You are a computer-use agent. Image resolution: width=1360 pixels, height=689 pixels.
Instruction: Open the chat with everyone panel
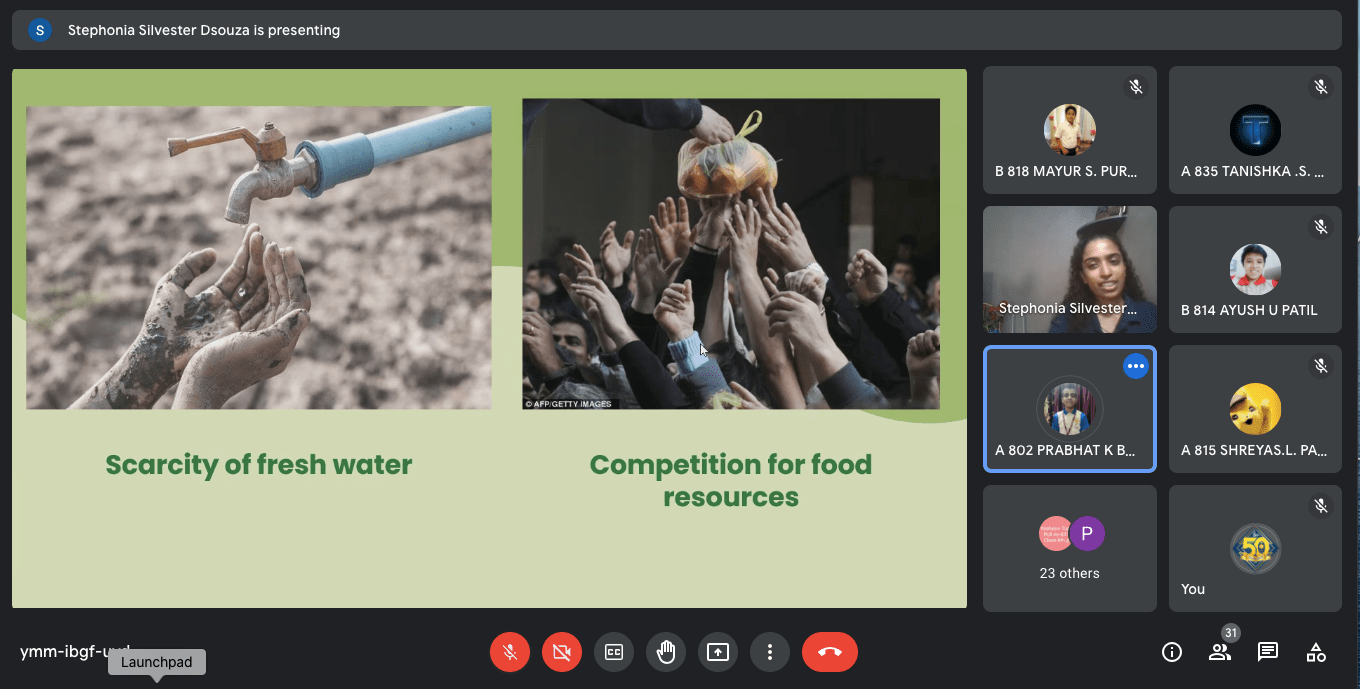click(1268, 652)
